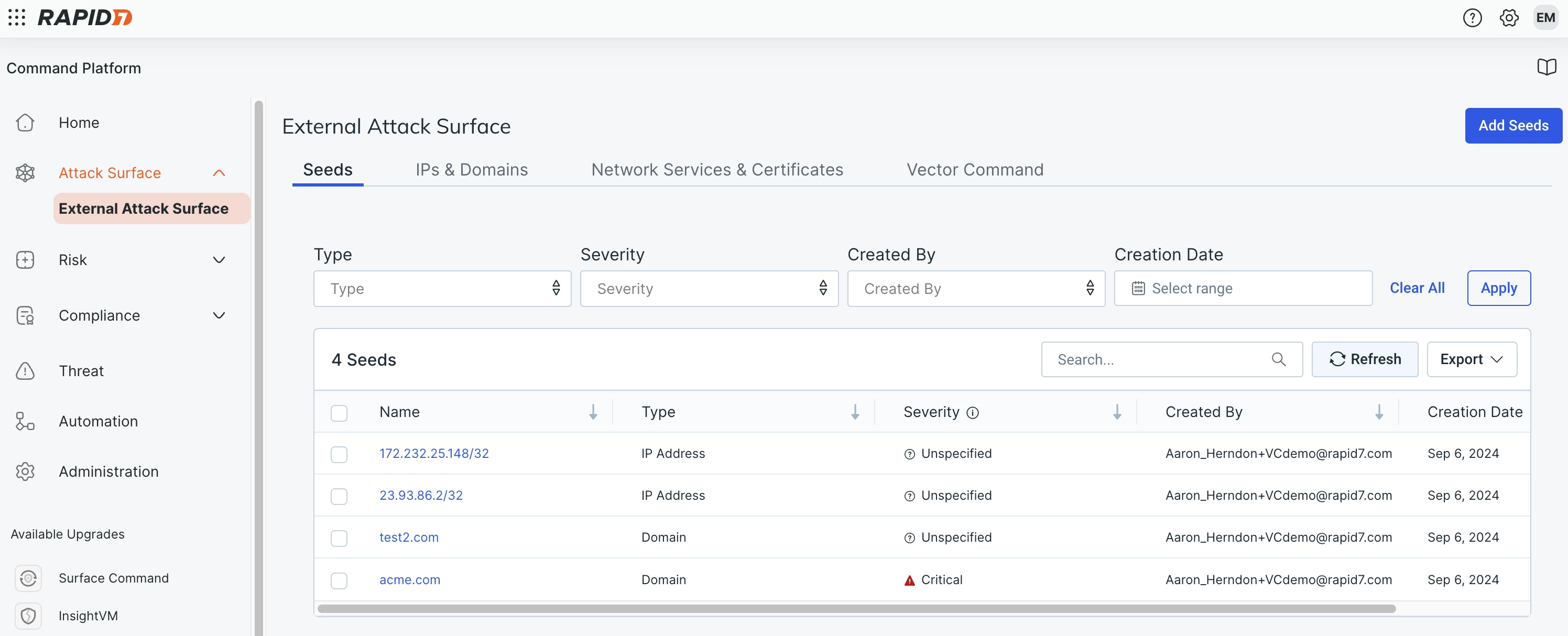This screenshot has height=636, width=1568.
Task: Click the acme.com domain link
Action: click(409, 579)
